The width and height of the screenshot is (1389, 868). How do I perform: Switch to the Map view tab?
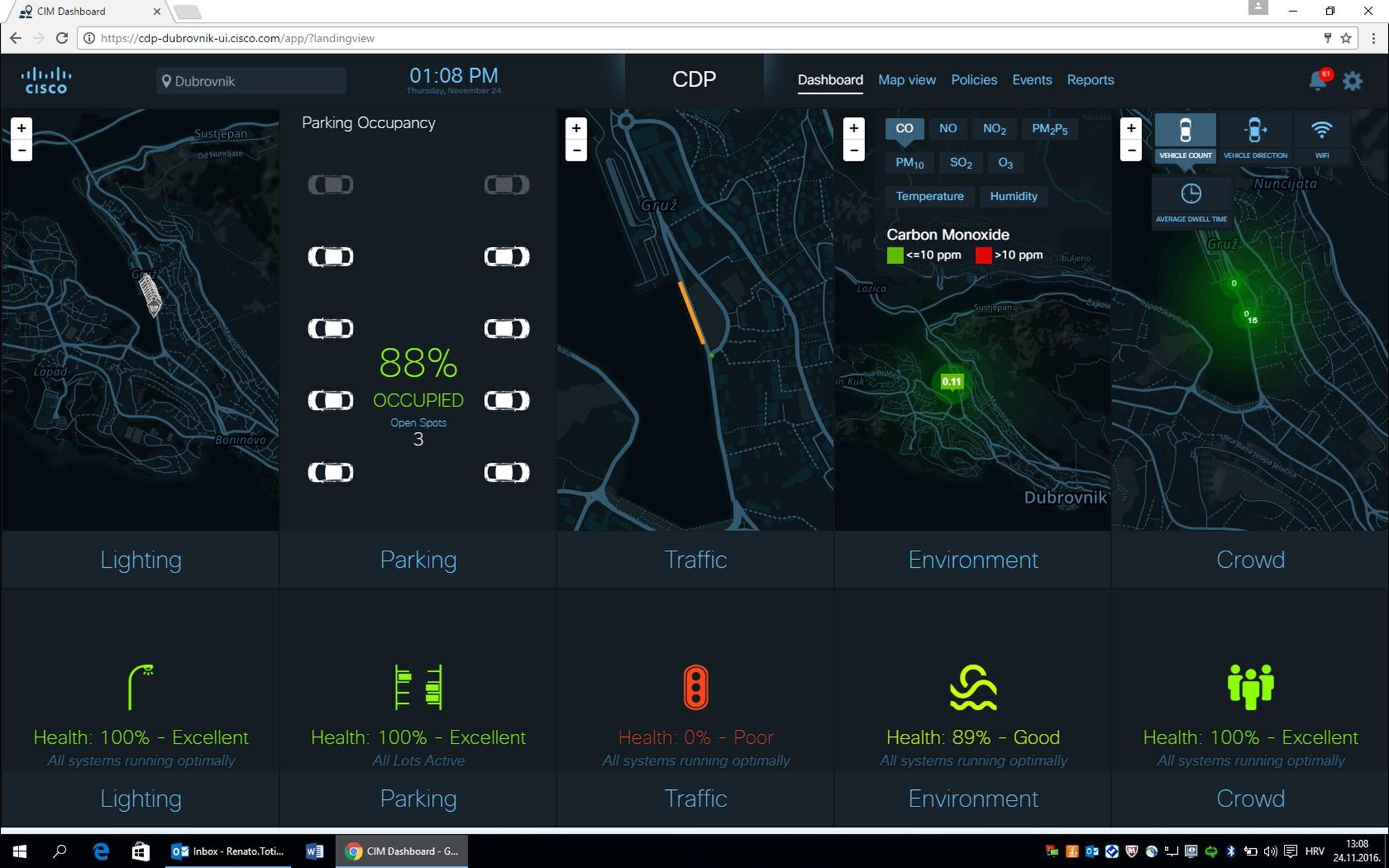click(906, 80)
